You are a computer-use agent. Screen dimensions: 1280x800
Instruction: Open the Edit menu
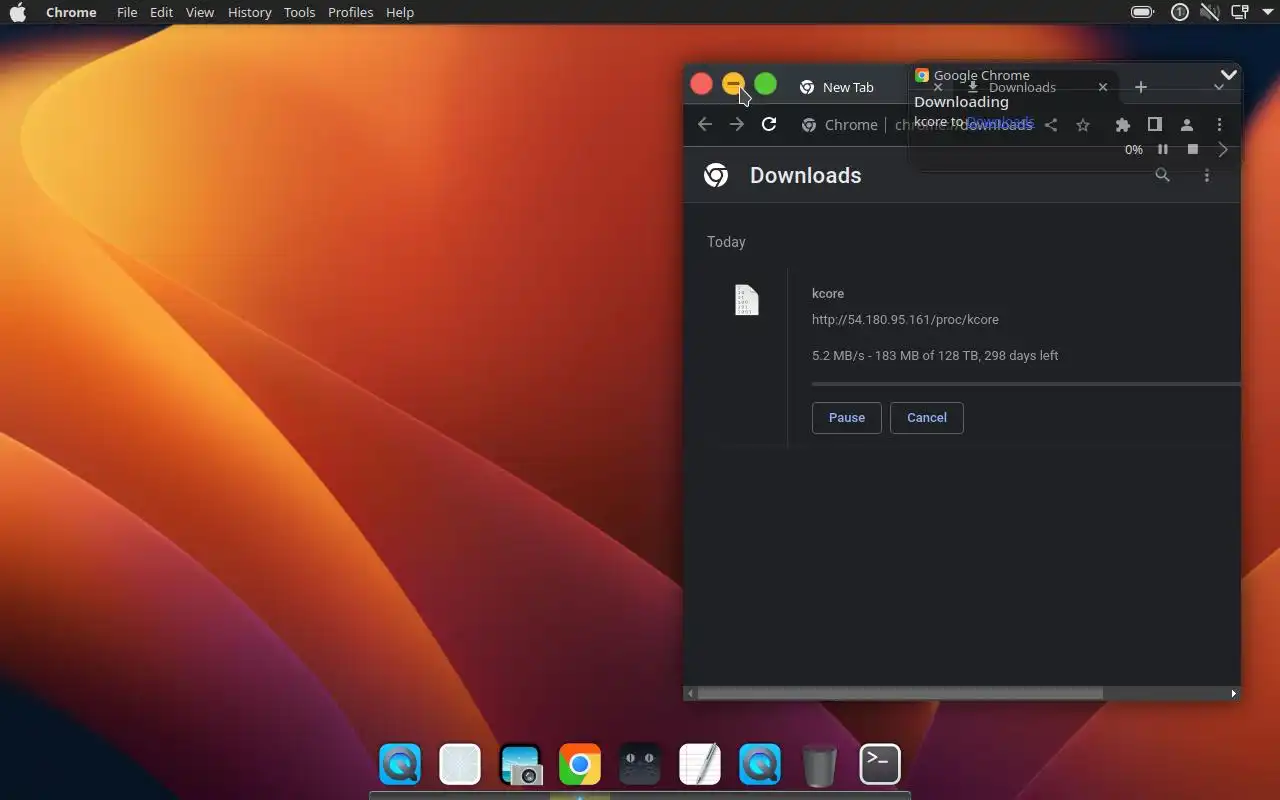click(x=162, y=12)
